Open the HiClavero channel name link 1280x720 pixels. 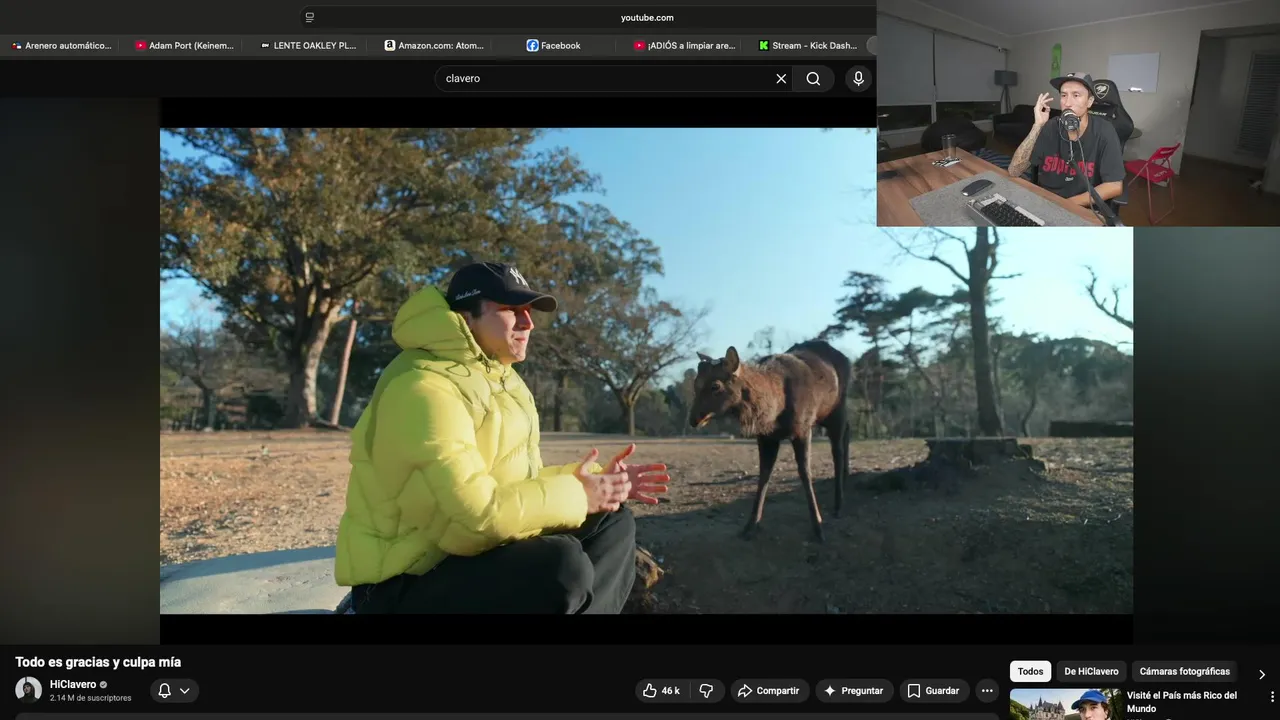coord(73,685)
